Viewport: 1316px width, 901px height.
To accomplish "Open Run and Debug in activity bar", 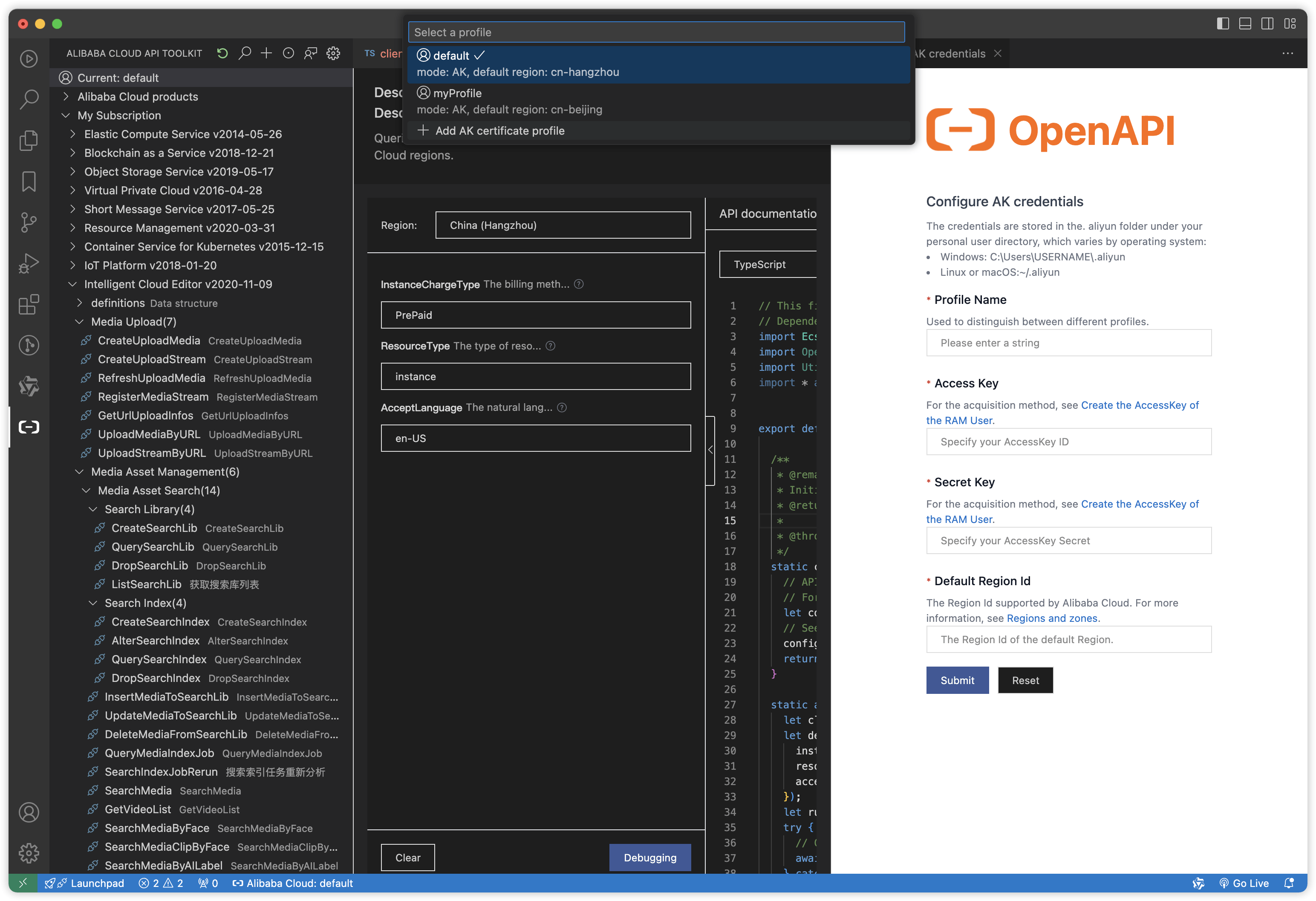I will [29, 263].
